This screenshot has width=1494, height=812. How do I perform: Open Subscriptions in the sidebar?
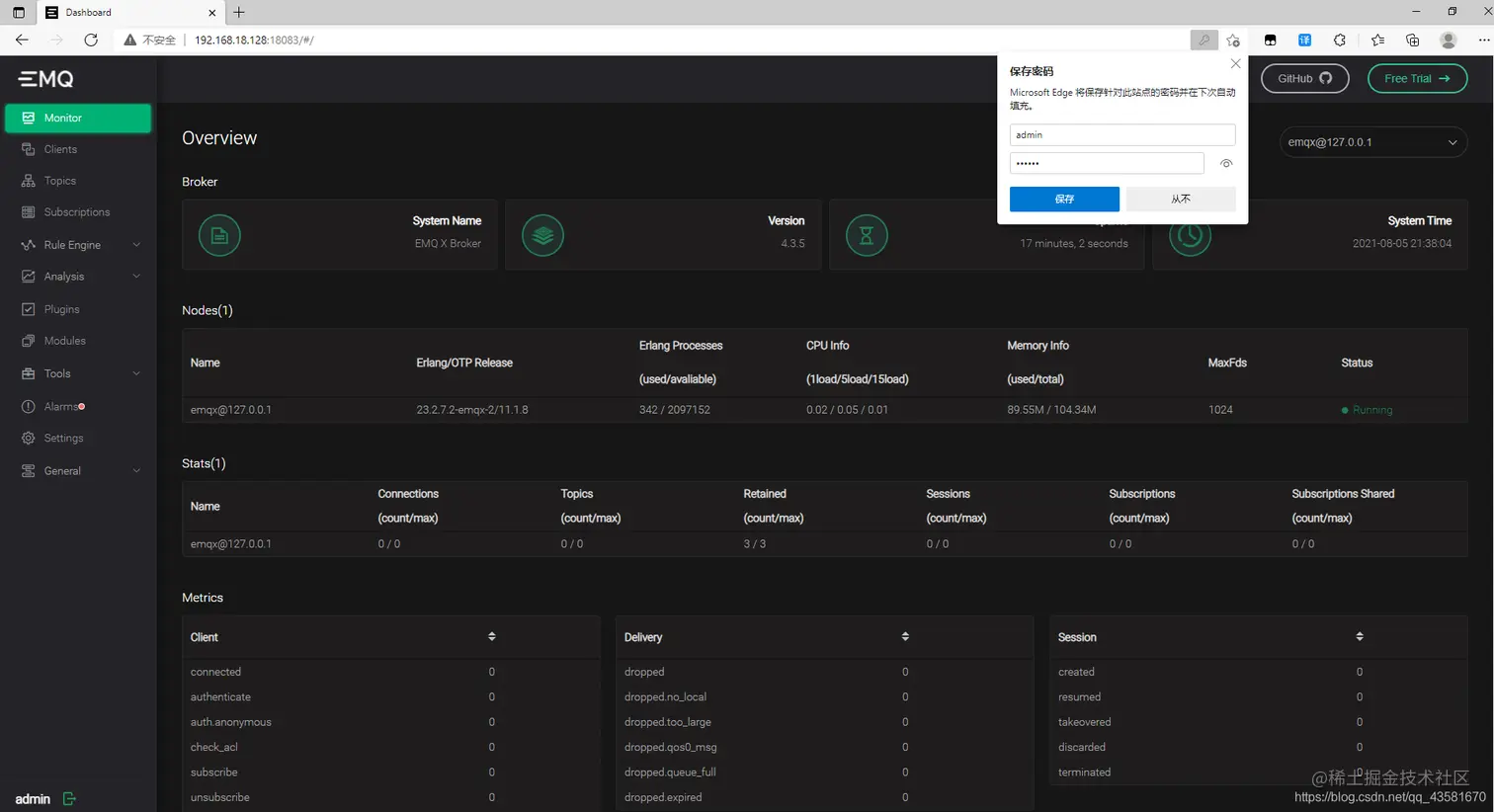[78, 212]
